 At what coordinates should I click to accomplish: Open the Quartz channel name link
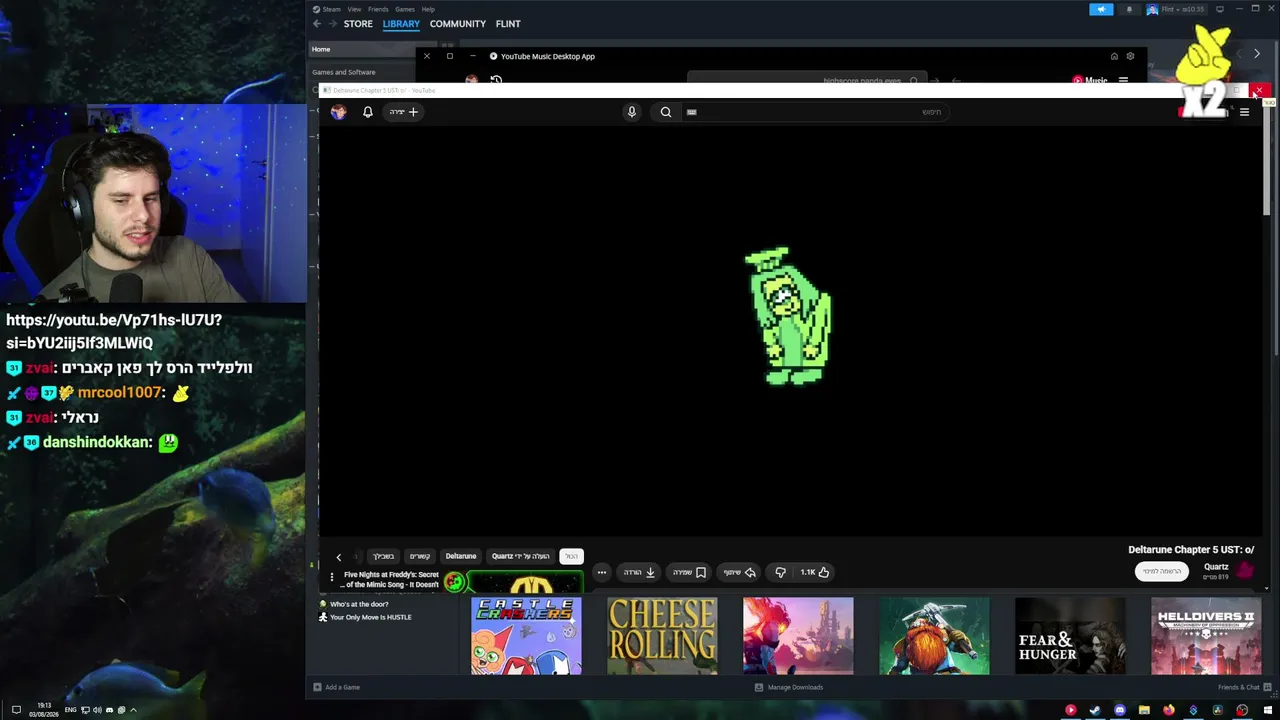pos(1216,567)
